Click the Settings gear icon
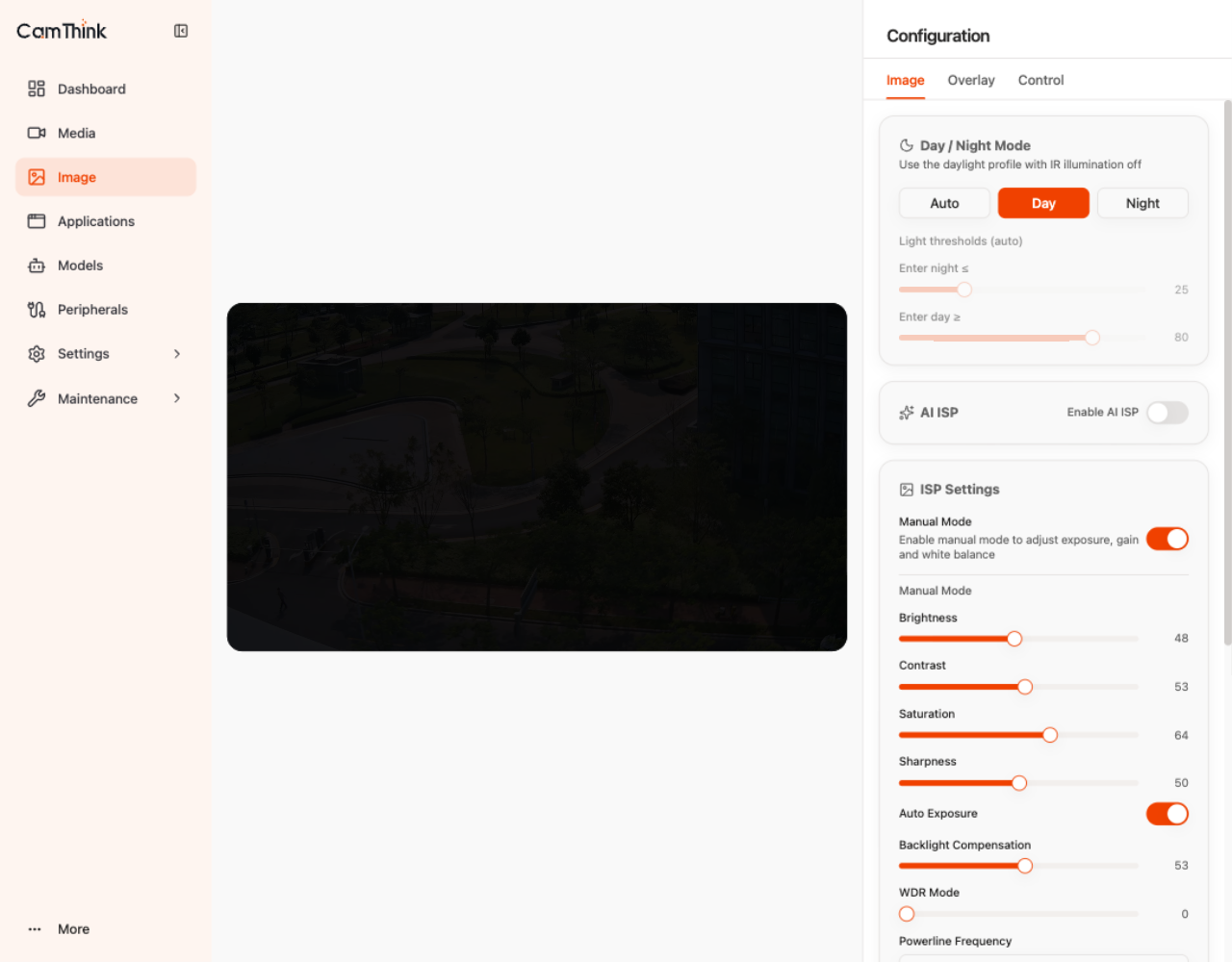 pos(37,354)
